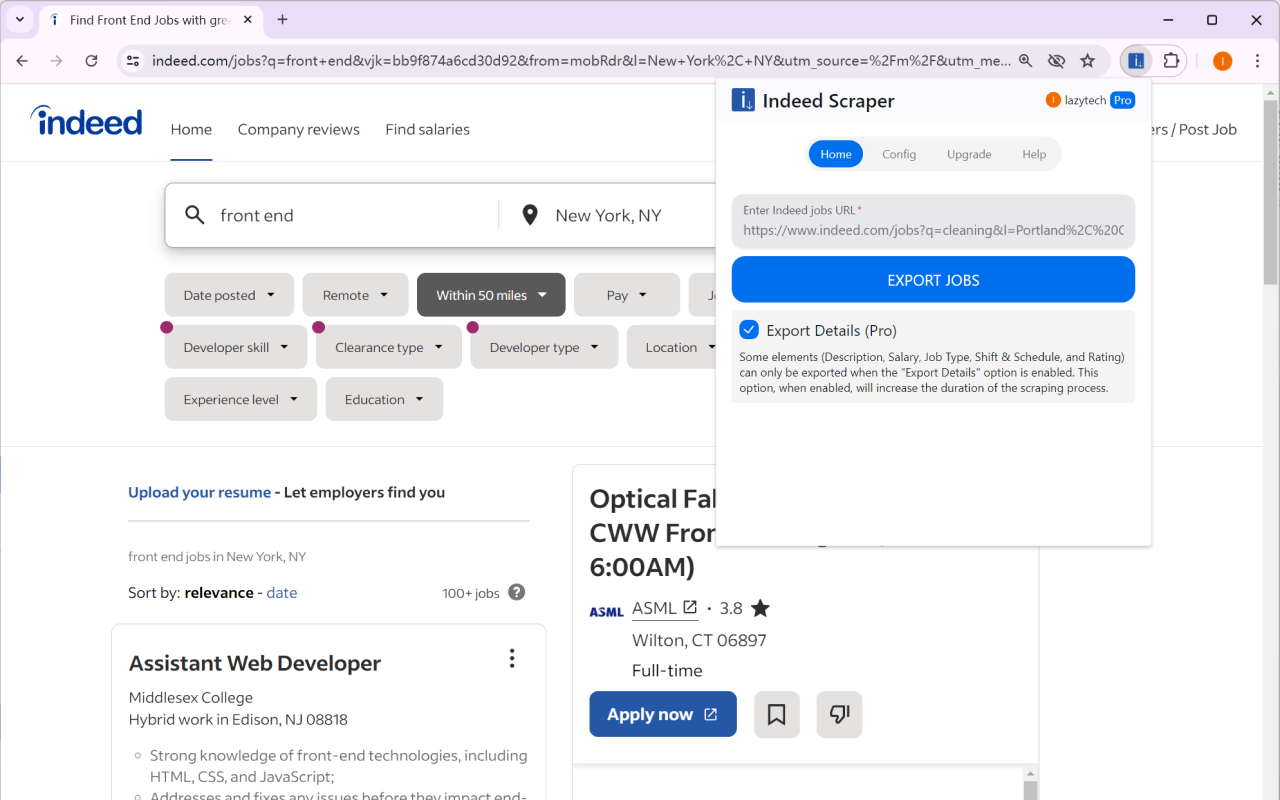Go to Indeed Home navigation item
The height and width of the screenshot is (800, 1280).
coord(191,129)
